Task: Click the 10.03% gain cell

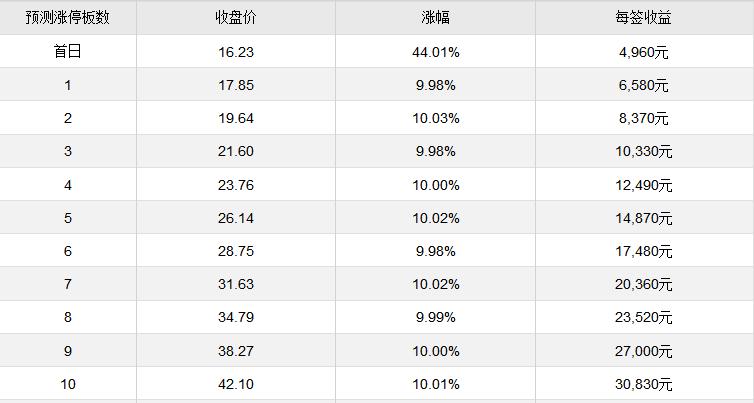Action: click(436, 118)
